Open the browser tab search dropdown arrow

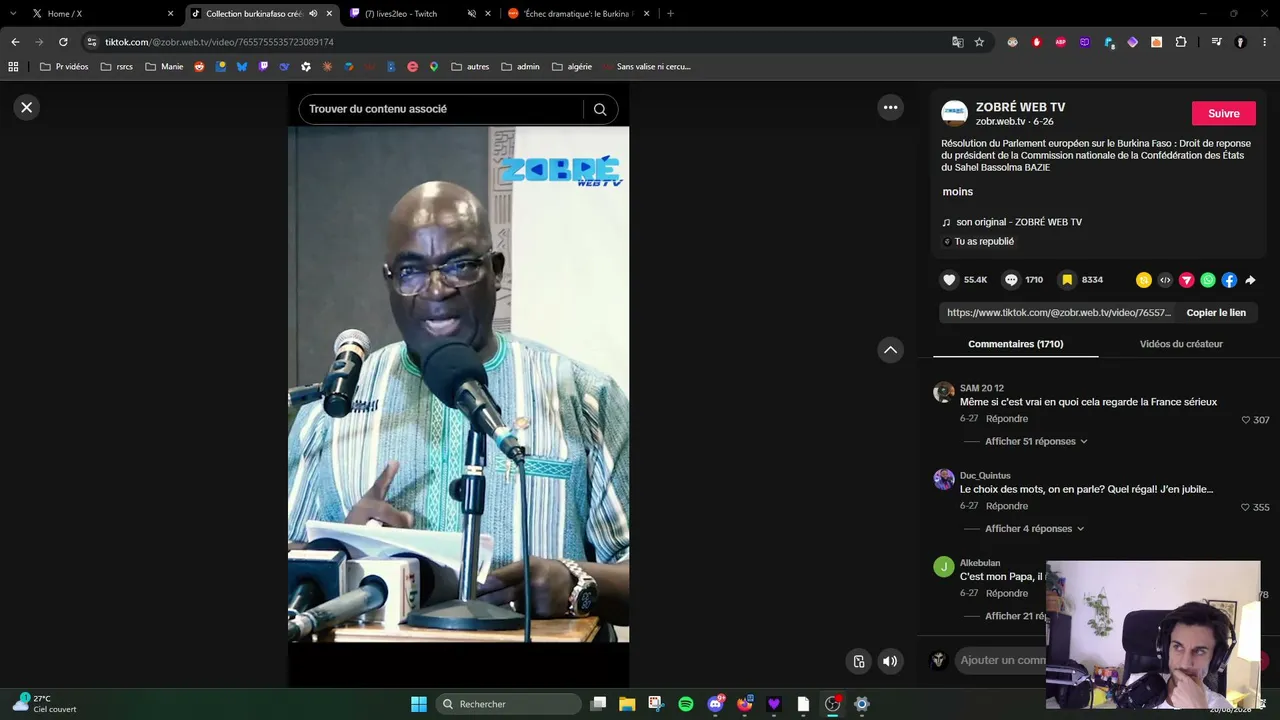click(x=13, y=14)
